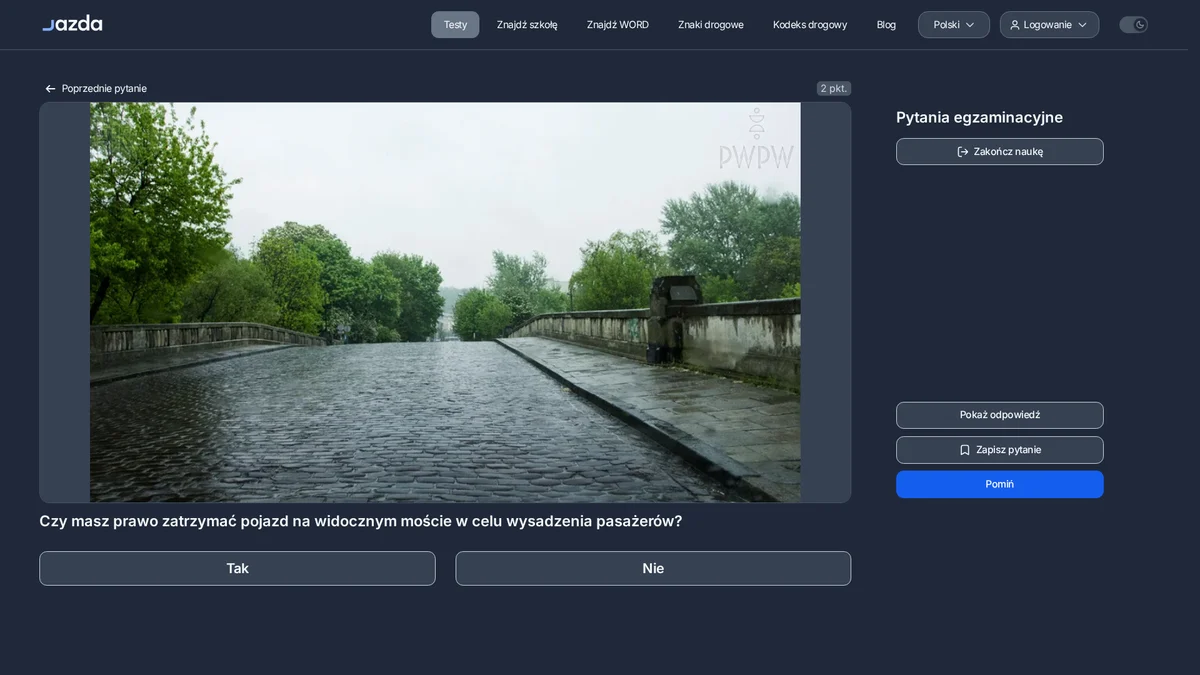Click the chevron beside Logowanie

point(1082,25)
